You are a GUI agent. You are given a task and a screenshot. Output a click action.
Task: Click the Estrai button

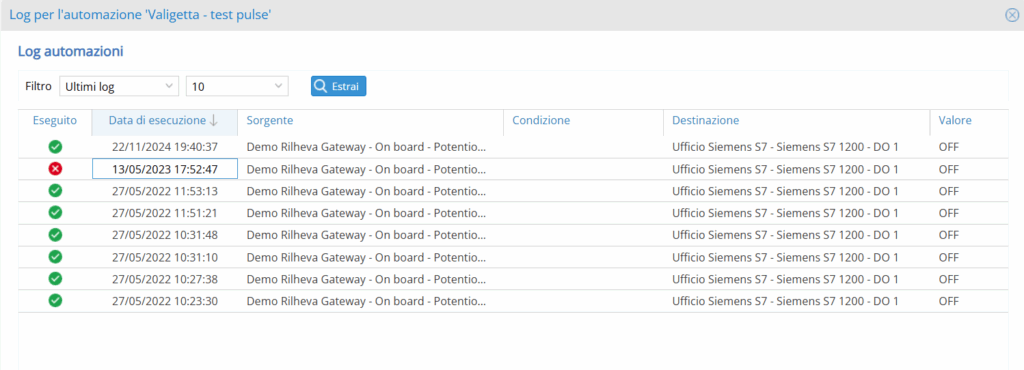[x=338, y=86]
